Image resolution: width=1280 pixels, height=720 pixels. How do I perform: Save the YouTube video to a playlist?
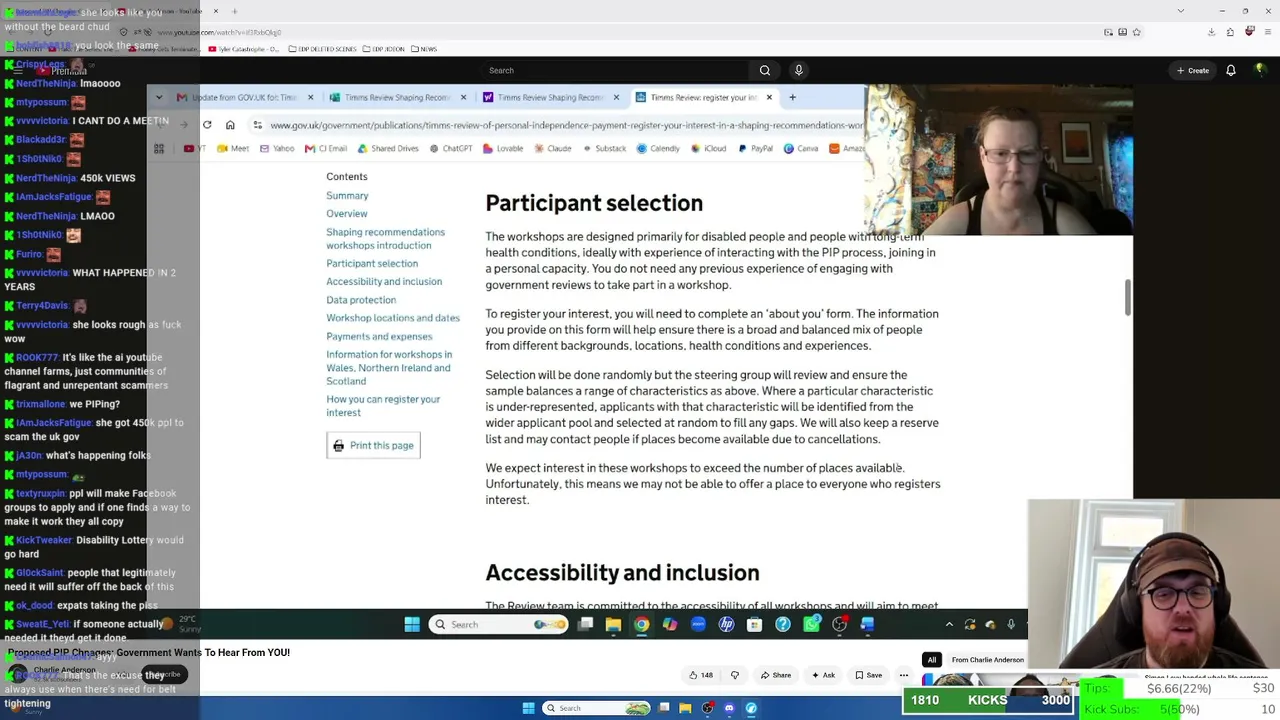[x=868, y=675]
